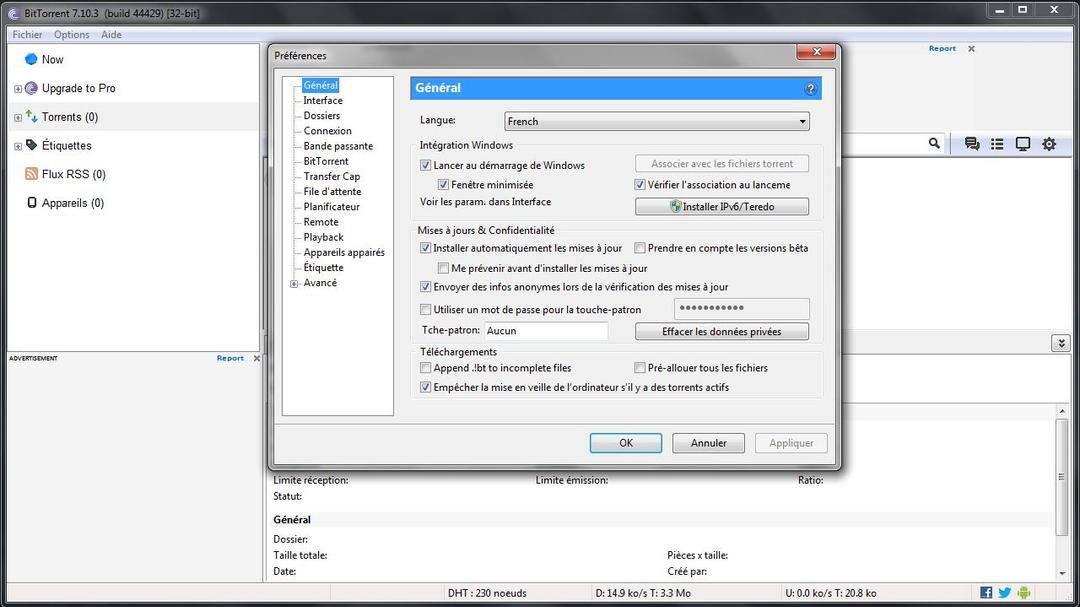The image size is (1080, 607).
Task: Click the help question mark icon in Préférences
Action: [x=810, y=89]
